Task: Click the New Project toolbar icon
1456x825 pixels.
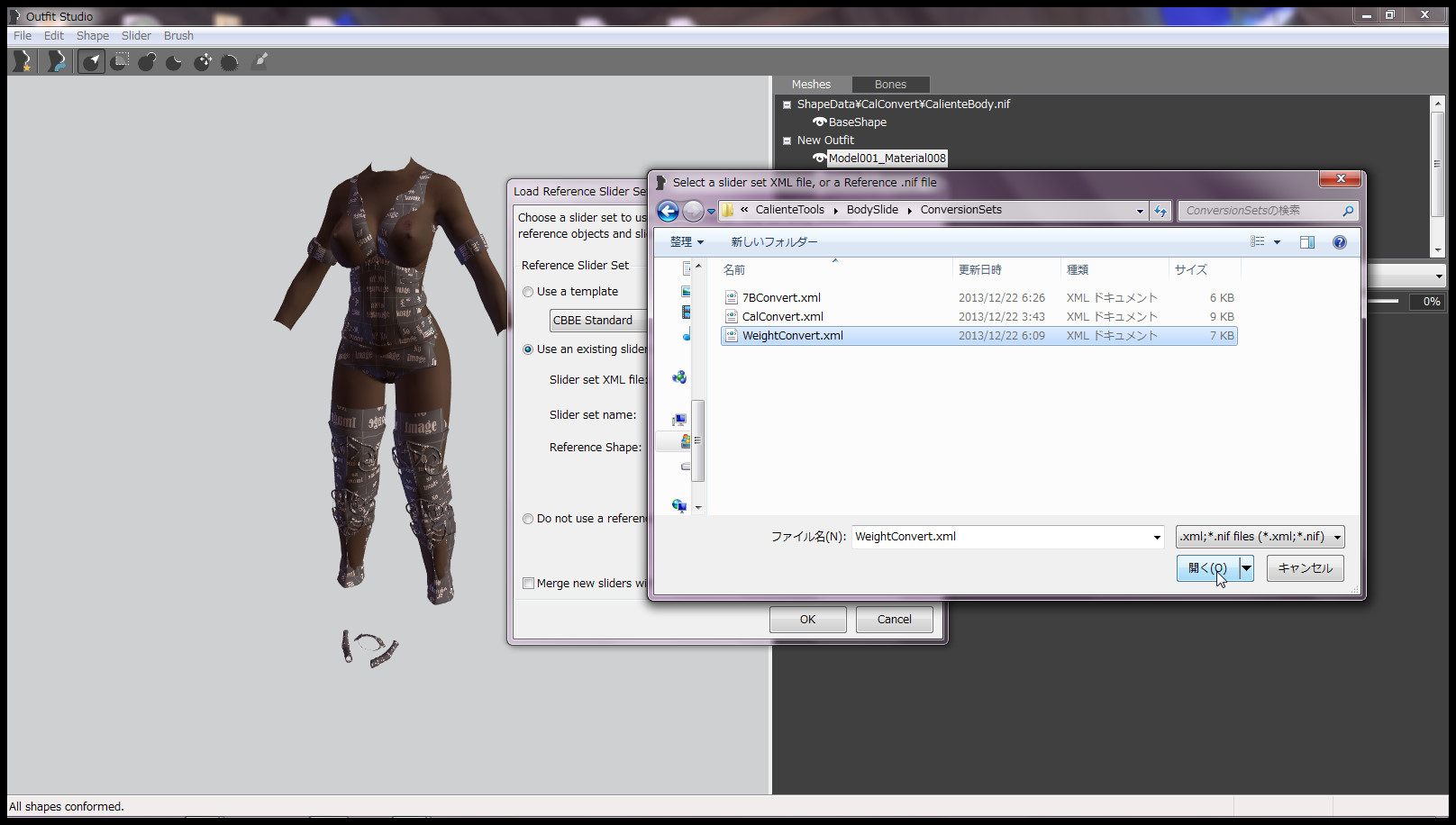Action: [22, 61]
